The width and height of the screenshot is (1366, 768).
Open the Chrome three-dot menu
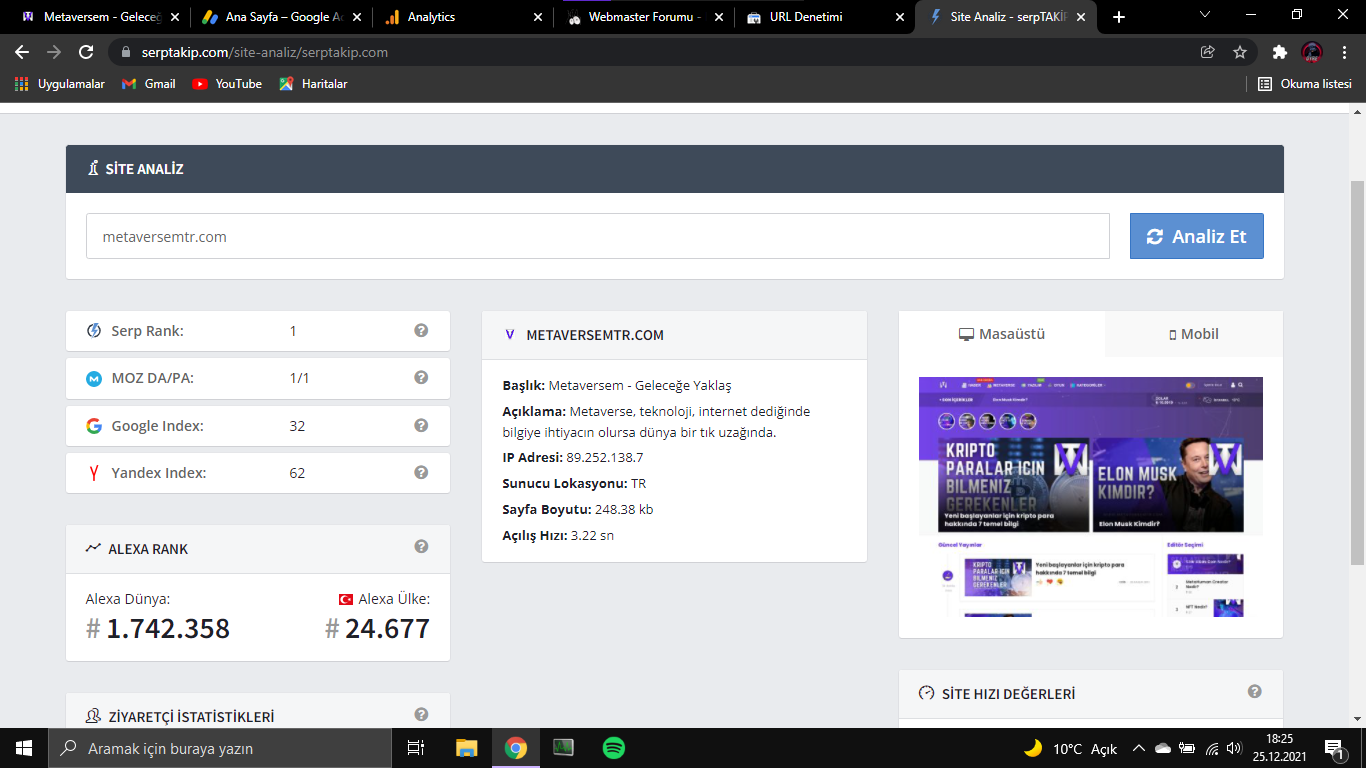(1343, 52)
